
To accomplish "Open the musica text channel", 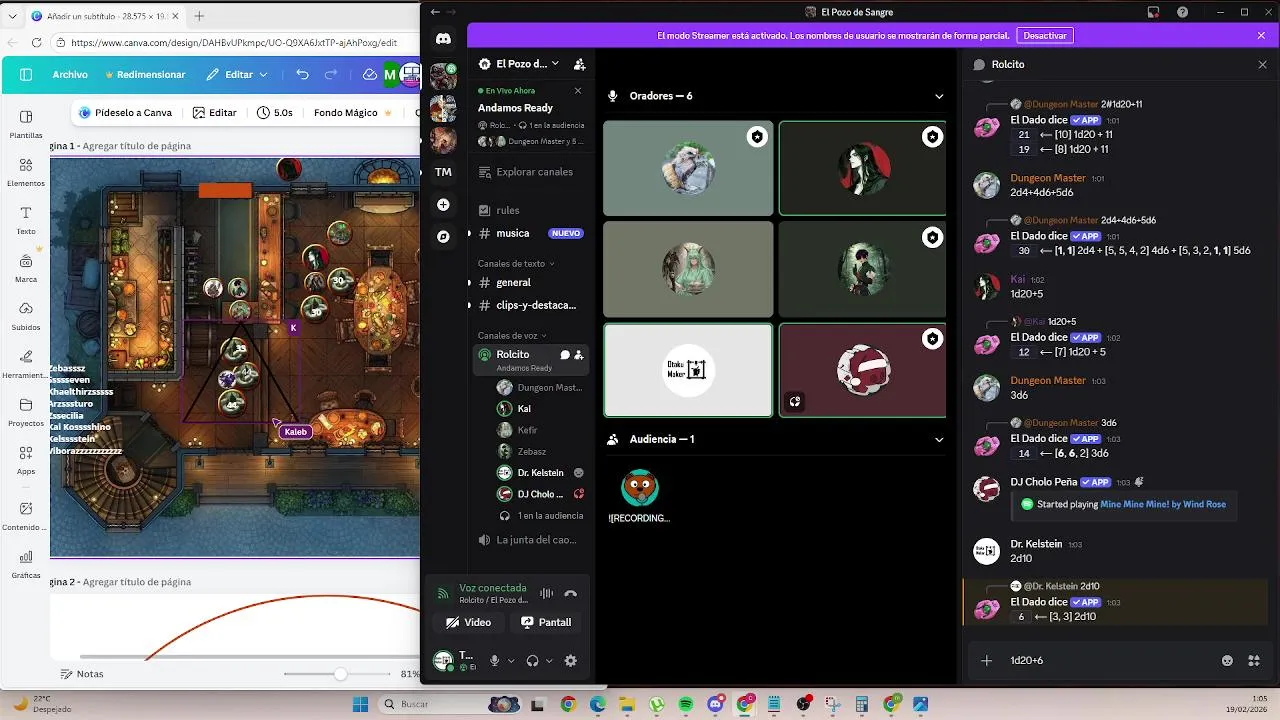I will [x=530, y=233].
